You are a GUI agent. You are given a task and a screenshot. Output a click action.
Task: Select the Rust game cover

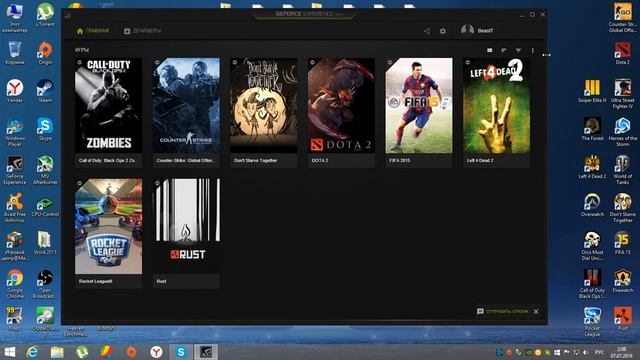point(186,227)
